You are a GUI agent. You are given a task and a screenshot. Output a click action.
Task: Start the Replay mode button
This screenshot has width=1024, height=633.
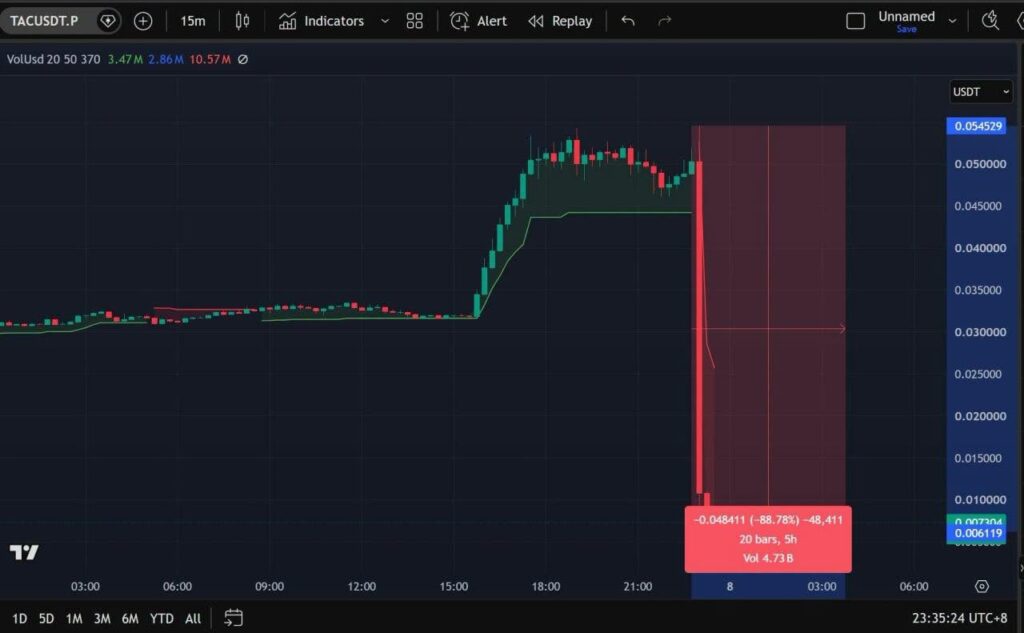click(x=560, y=21)
